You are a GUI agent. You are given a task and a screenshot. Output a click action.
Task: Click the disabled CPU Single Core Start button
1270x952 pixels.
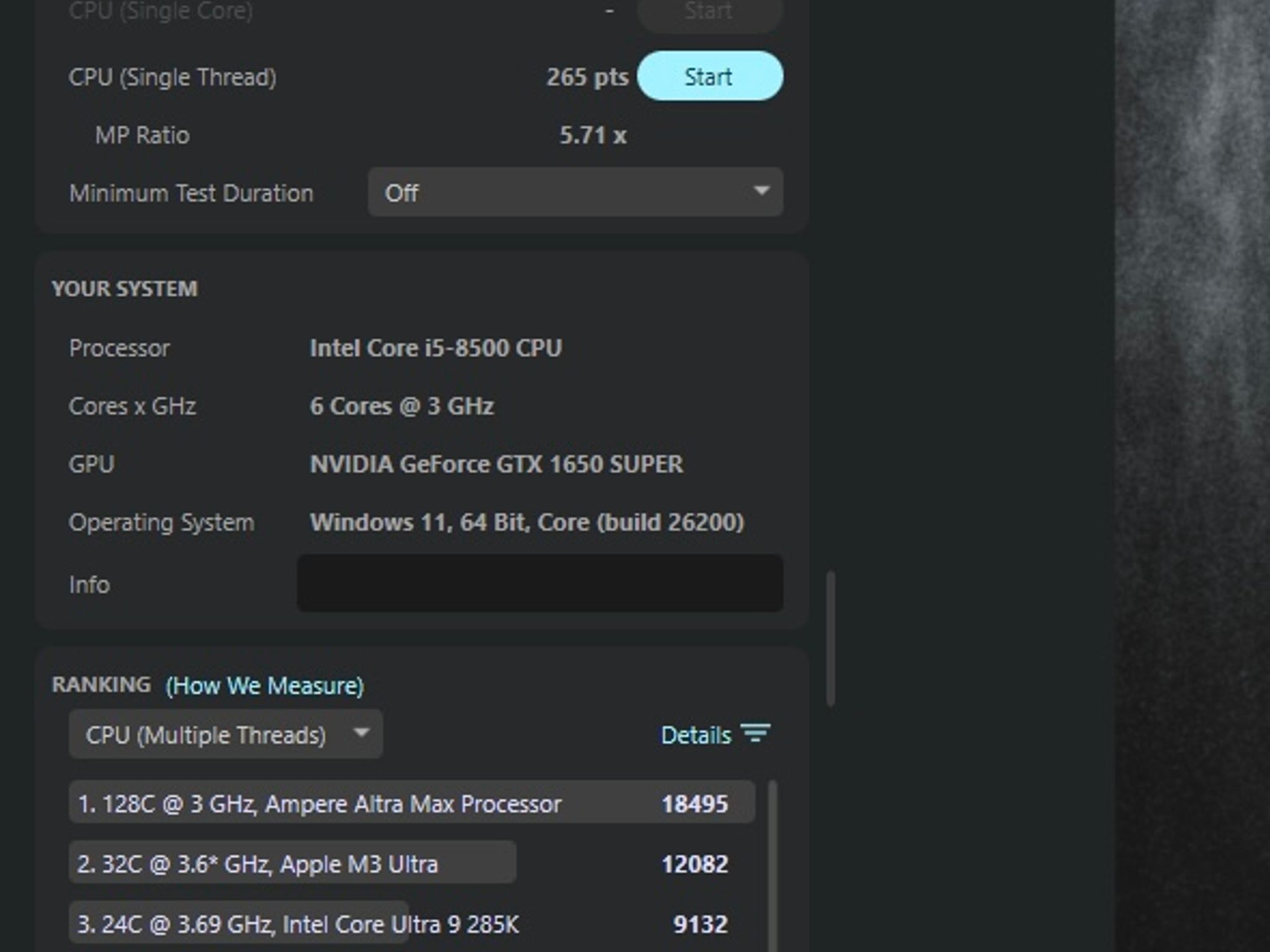[710, 12]
